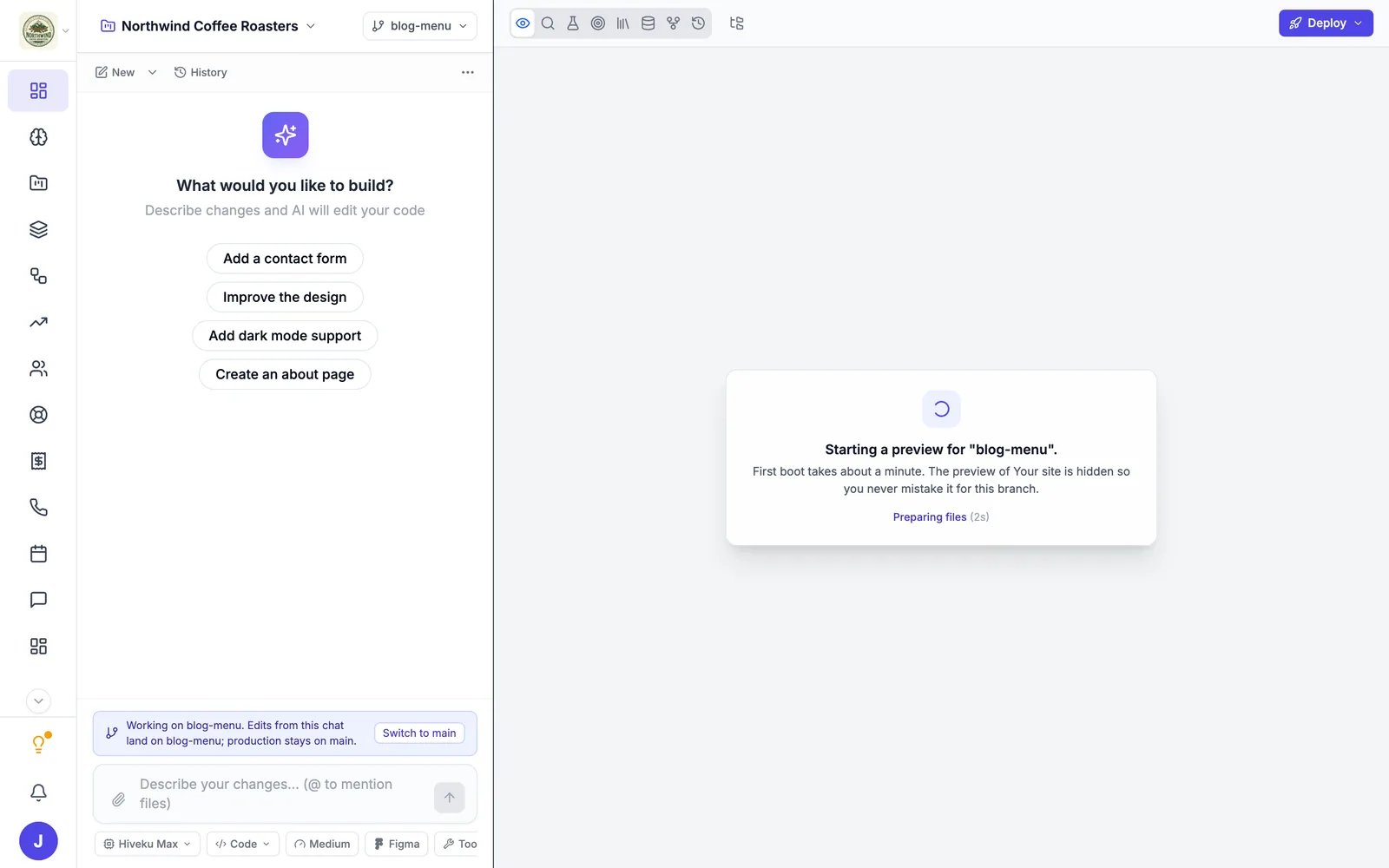This screenshot has height=868, width=1389.
Task: Open the apps grid icon near sidebar bottom
Action: pos(38,646)
